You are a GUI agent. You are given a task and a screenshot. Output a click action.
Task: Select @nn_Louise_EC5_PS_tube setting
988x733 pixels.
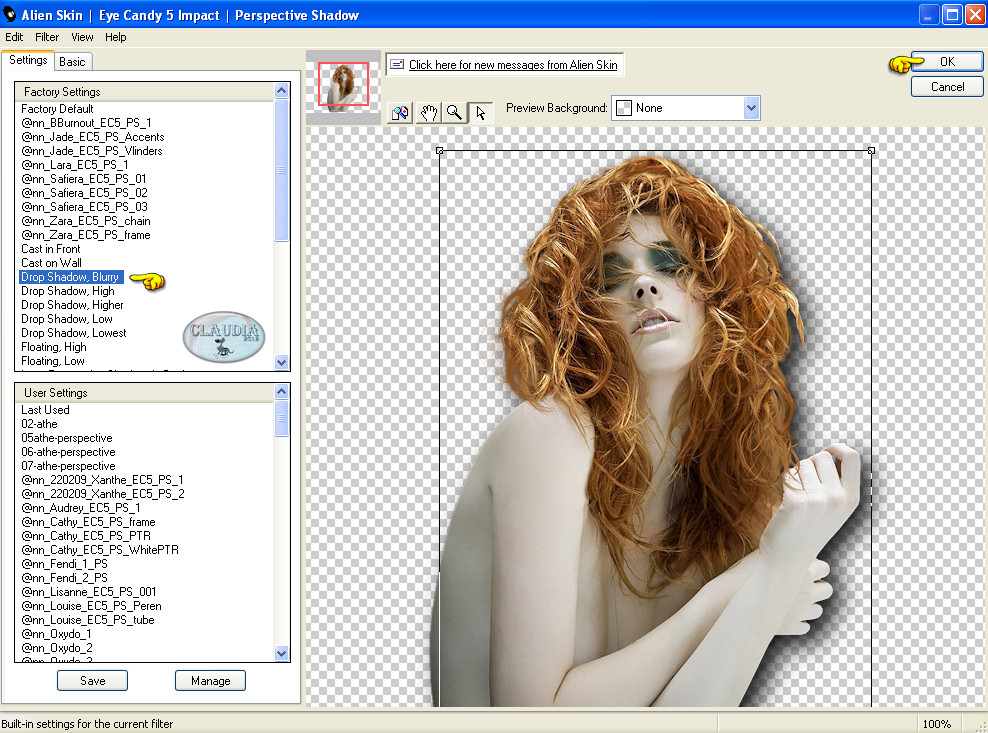(x=88, y=620)
